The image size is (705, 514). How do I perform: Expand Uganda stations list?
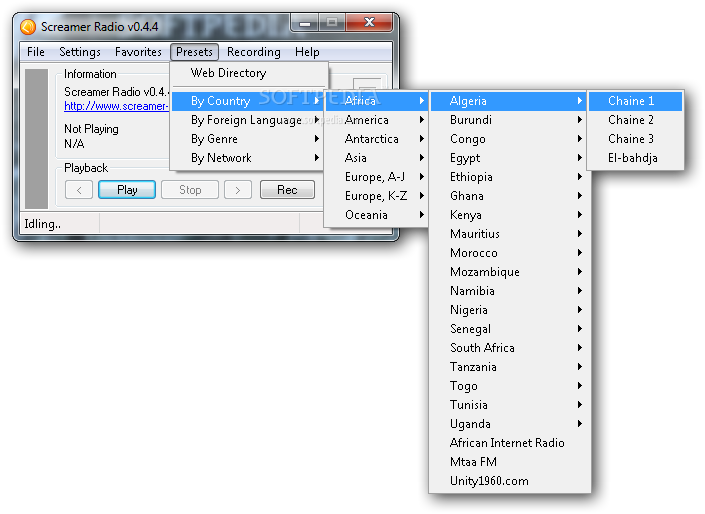point(509,424)
